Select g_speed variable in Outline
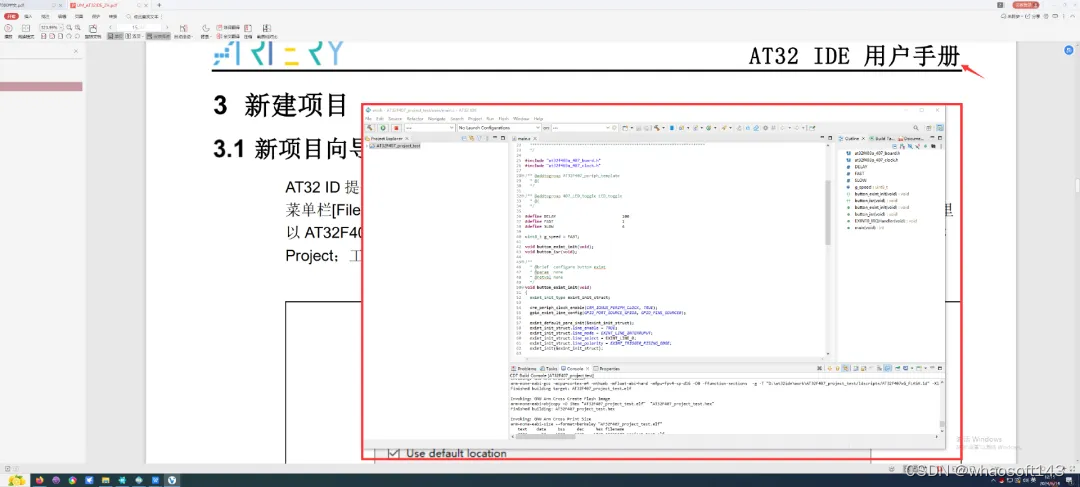This screenshot has width=1080, height=487. pyautogui.click(x=871, y=187)
